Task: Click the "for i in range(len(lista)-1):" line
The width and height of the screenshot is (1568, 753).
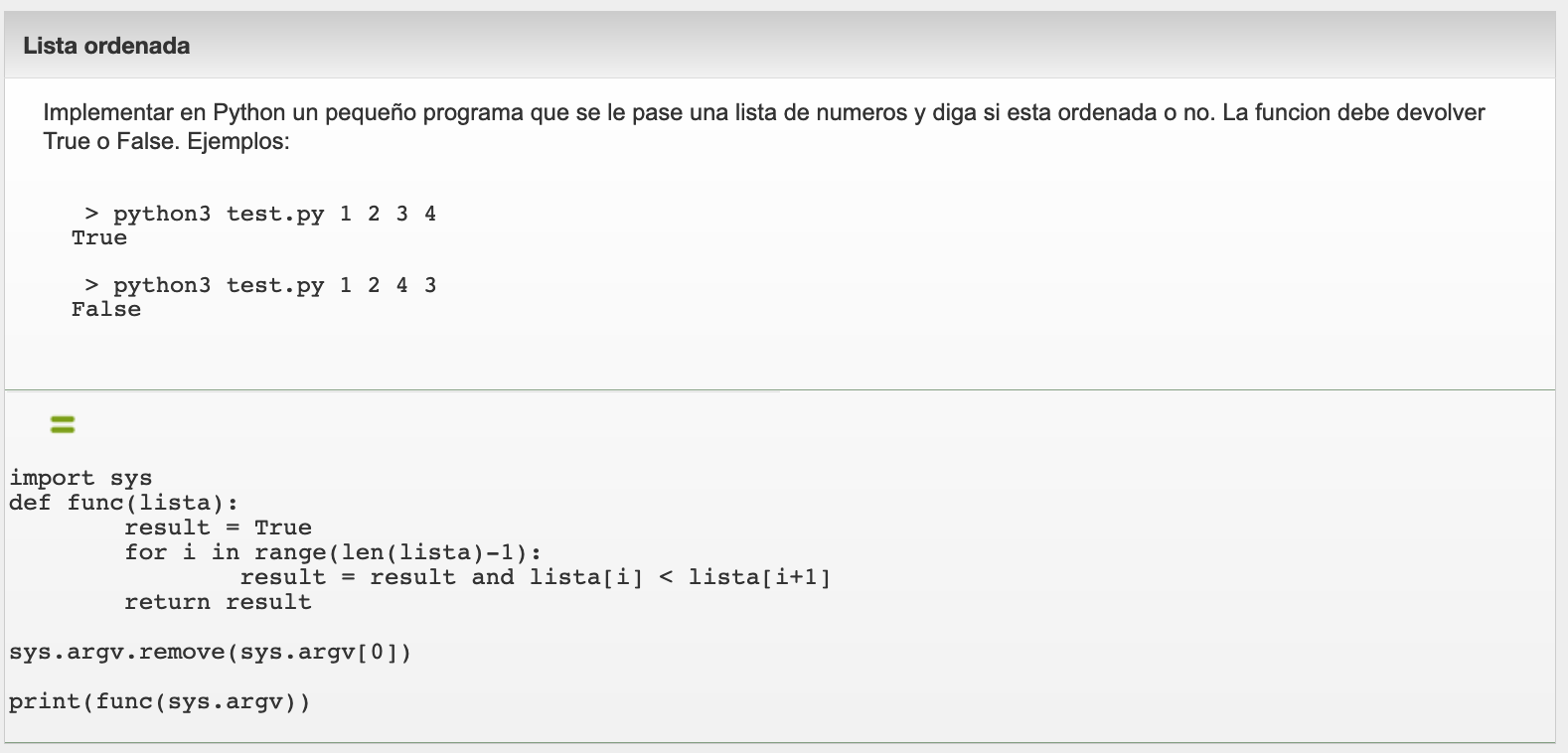Action: tap(333, 552)
